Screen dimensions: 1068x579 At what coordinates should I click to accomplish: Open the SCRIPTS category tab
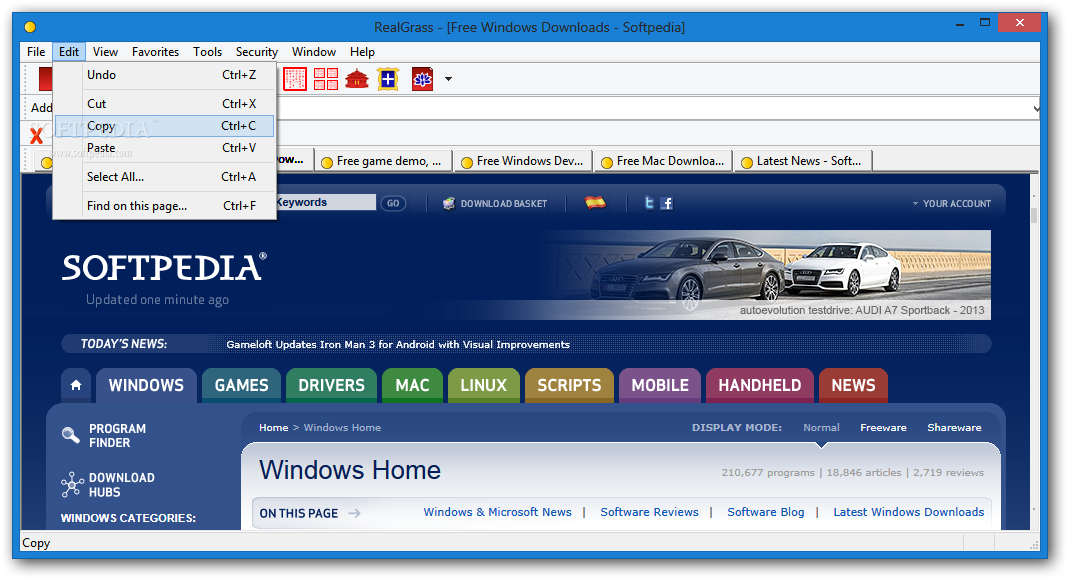point(569,386)
